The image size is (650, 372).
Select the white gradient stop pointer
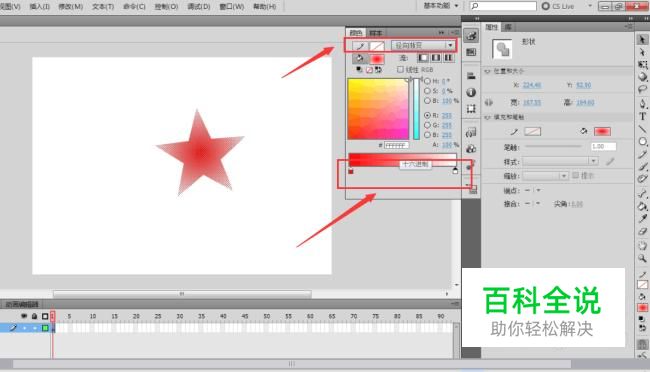pyautogui.click(x=455, y=170)
